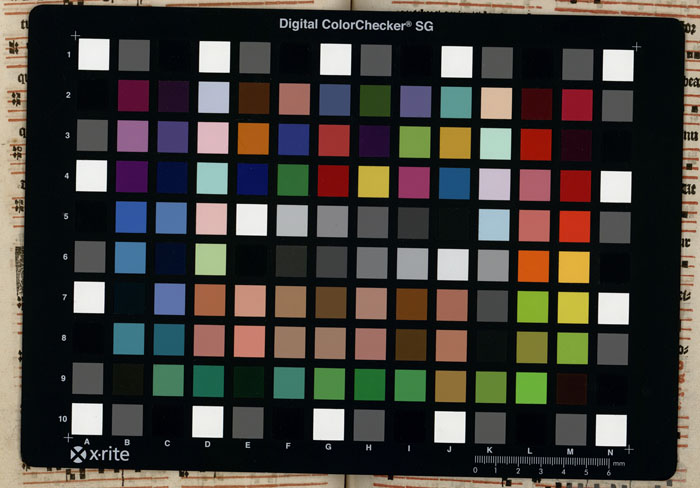Select the white corner patch at A1
The width and height of the screenshot is (700, 488).
[x=94, y=54]
